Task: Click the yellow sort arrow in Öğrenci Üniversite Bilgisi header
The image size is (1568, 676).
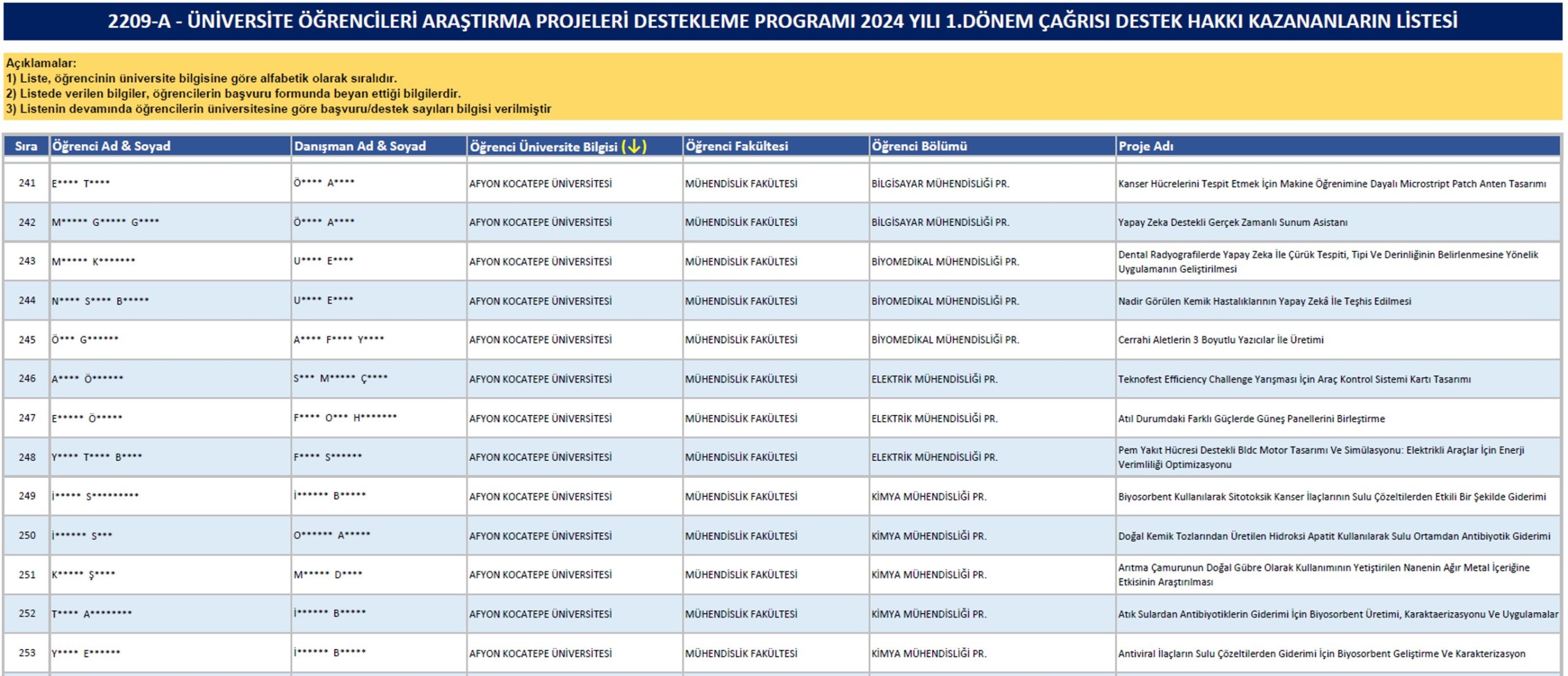Action: coord(634,146)
